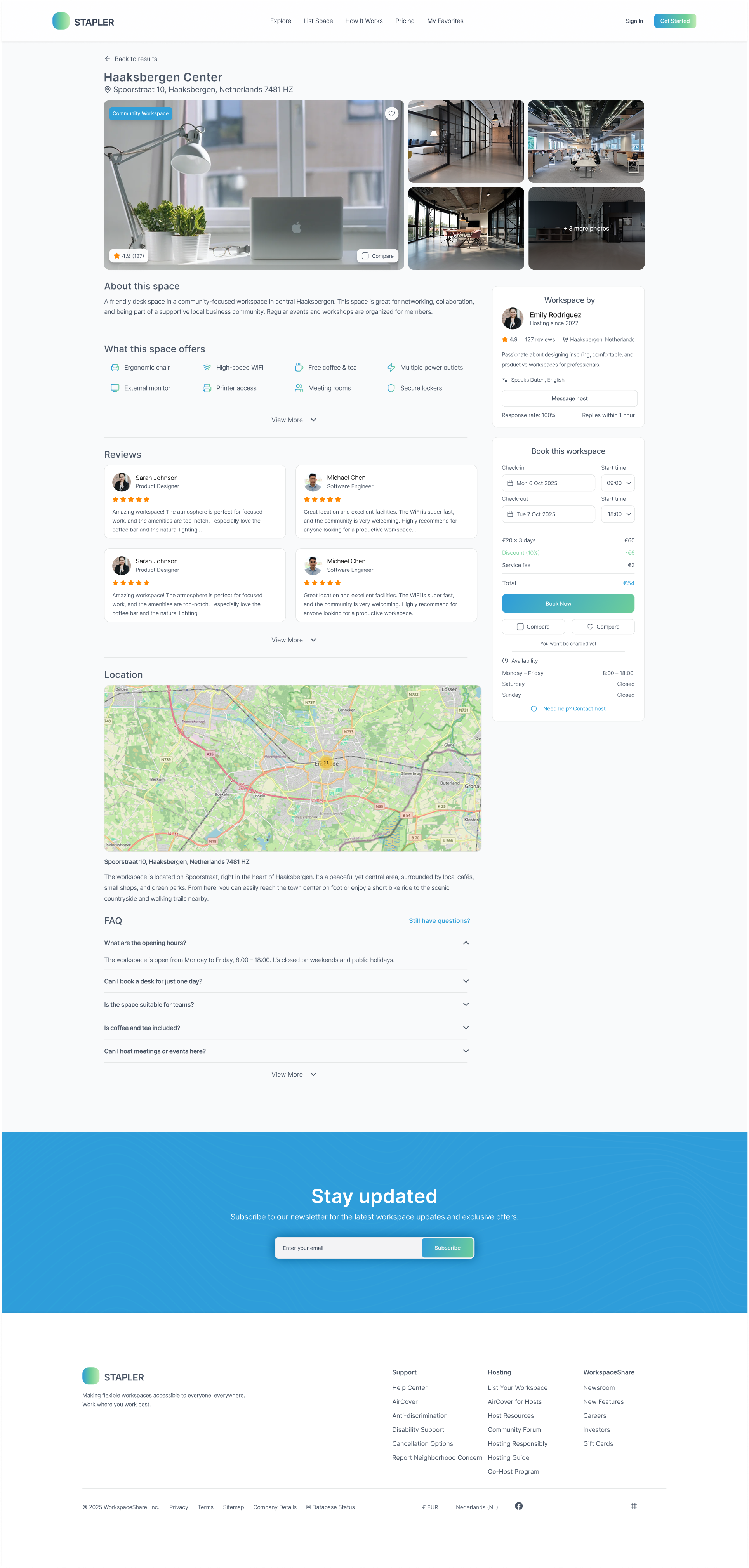
Task: Click the orange cluster marker 11 on map
Action: pos(326,763)
